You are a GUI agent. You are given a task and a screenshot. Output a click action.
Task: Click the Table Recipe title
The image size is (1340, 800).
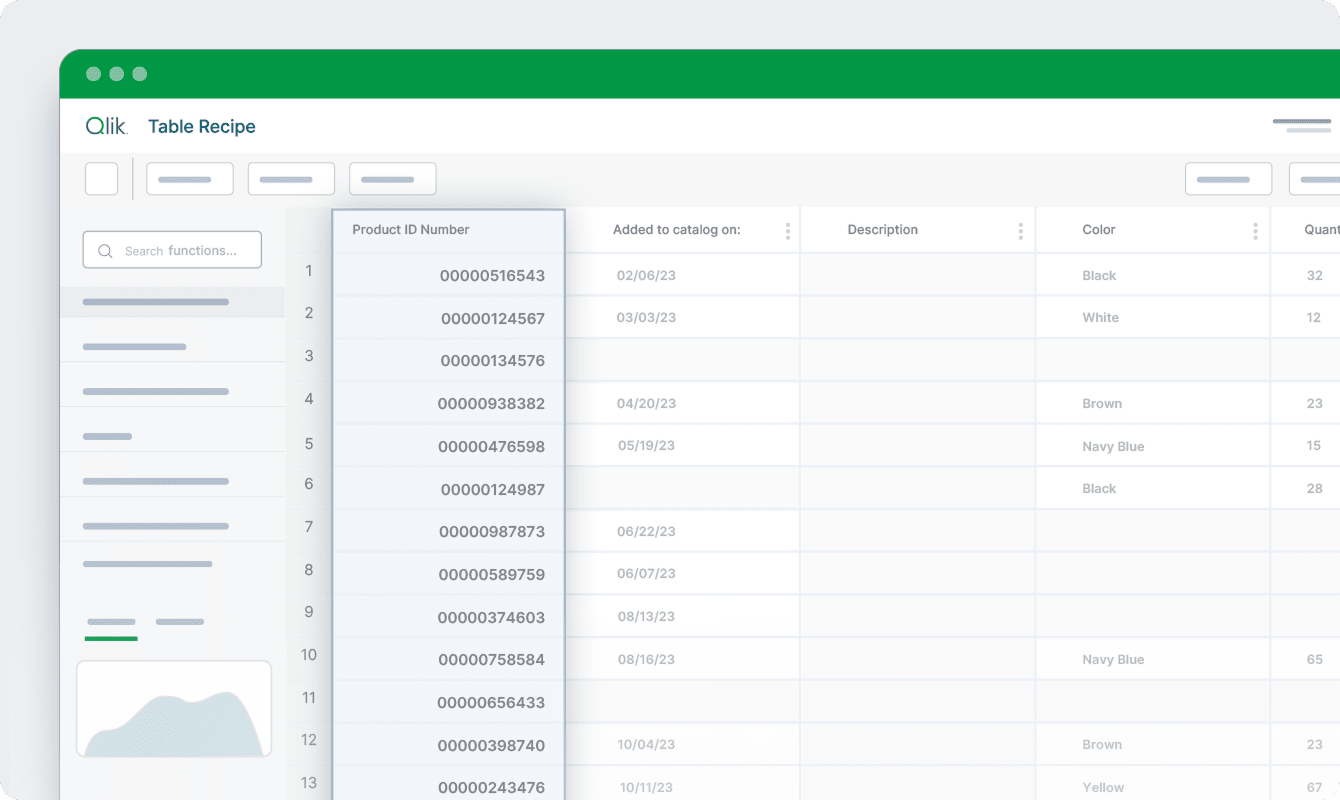coord(201,126)
